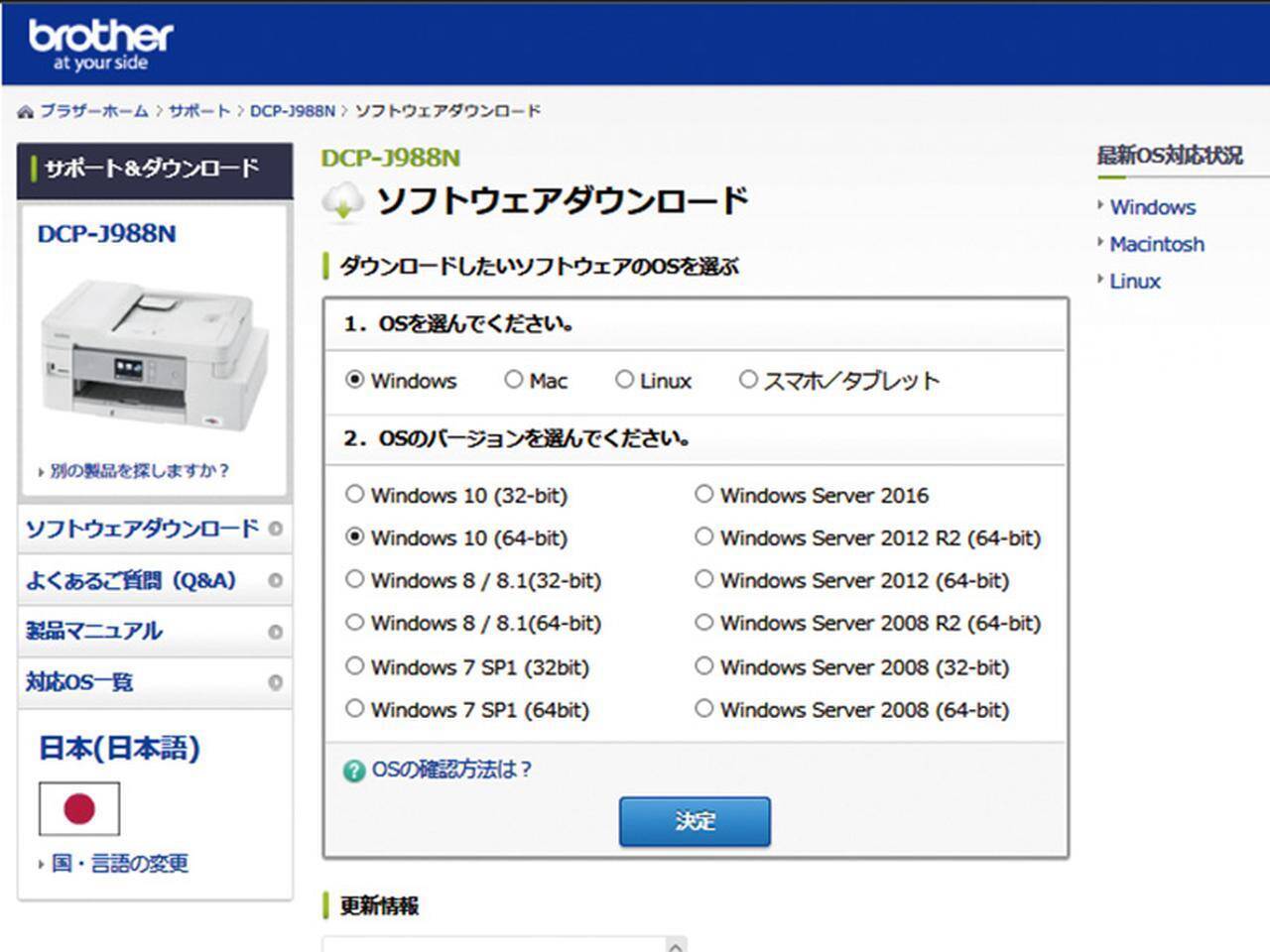Click サポート in the breadcrumb trail
1270x952 pixels.
point(198,110)
